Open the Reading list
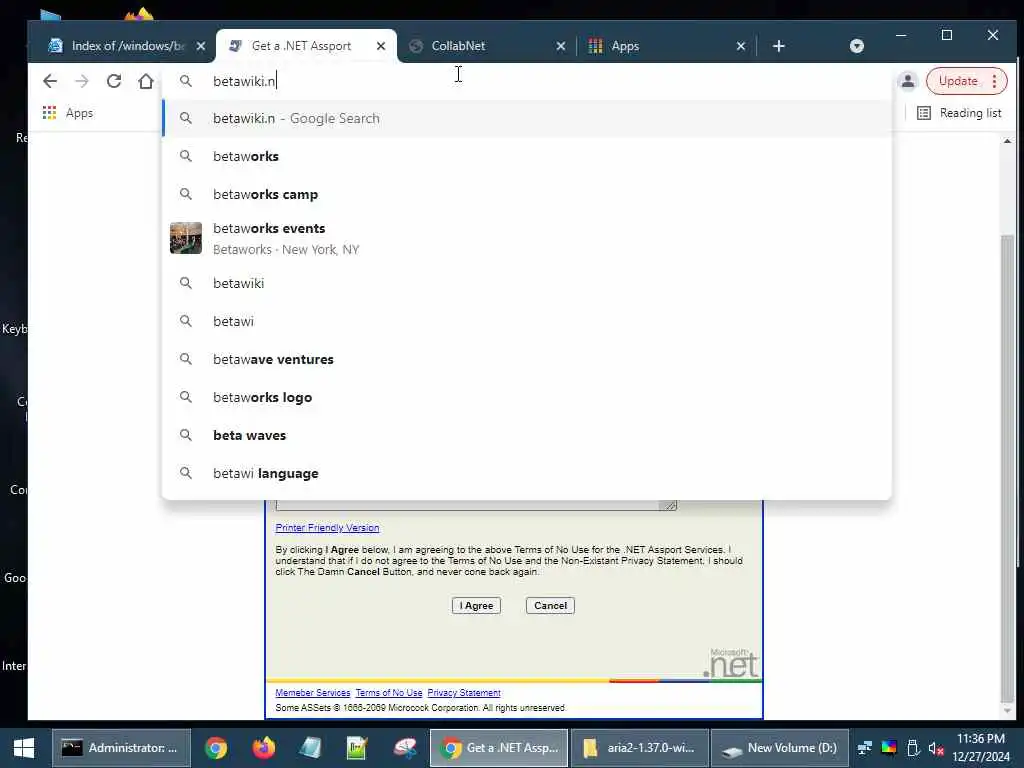The image size is (1024, 768). [959, 113]
